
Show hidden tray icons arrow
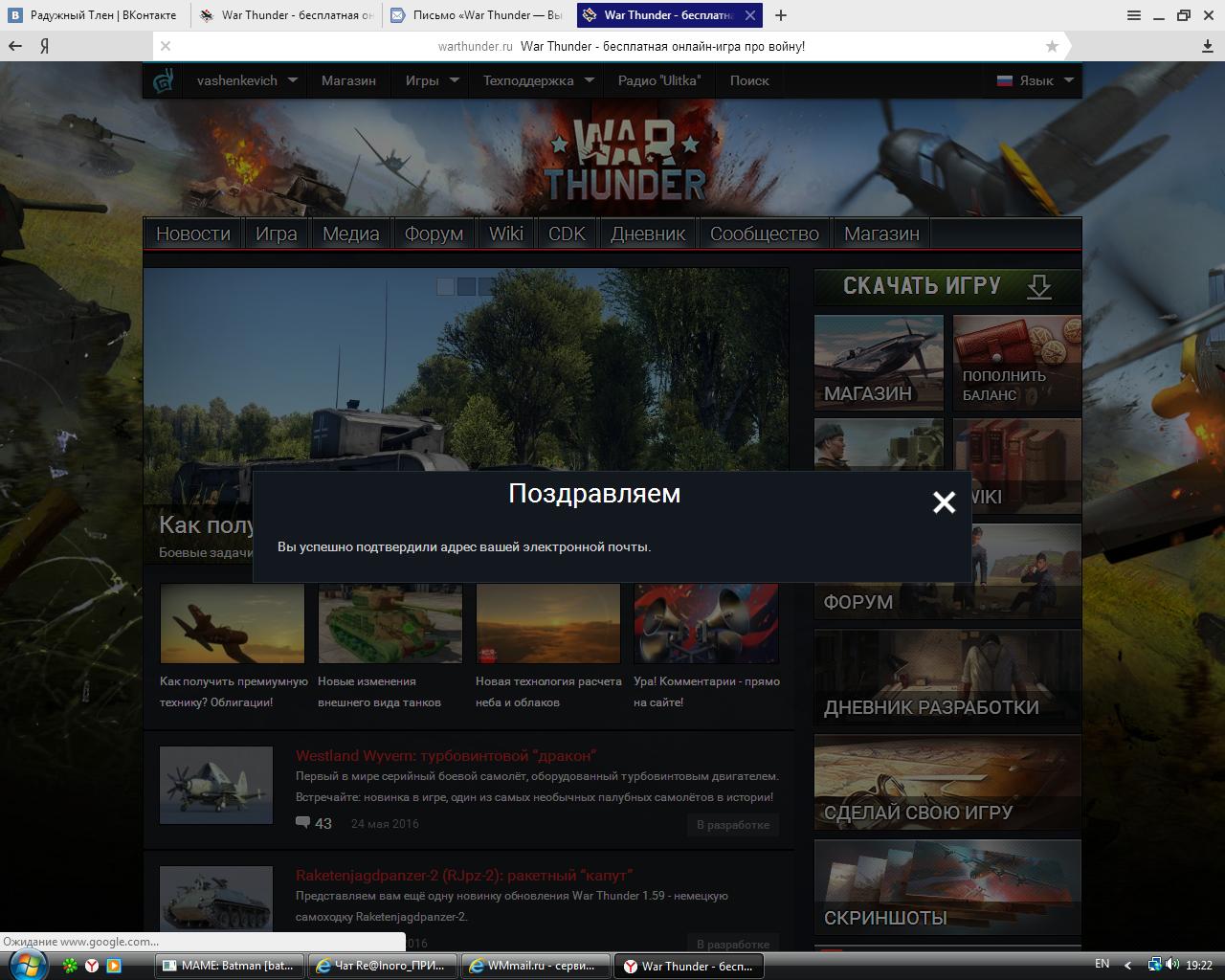(1127, 965)
